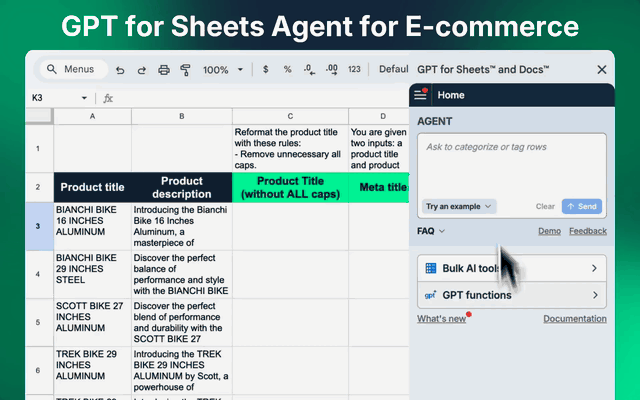Click the fx formula bar icon

(108, 98)
